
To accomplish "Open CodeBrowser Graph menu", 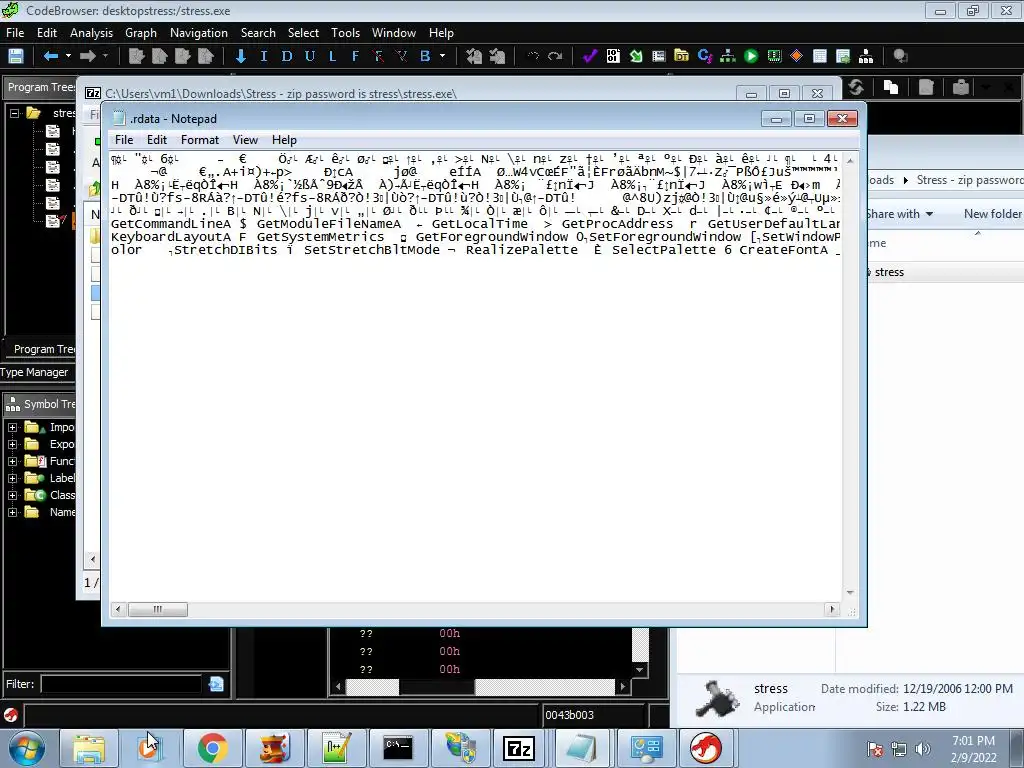I will (141, 33).
